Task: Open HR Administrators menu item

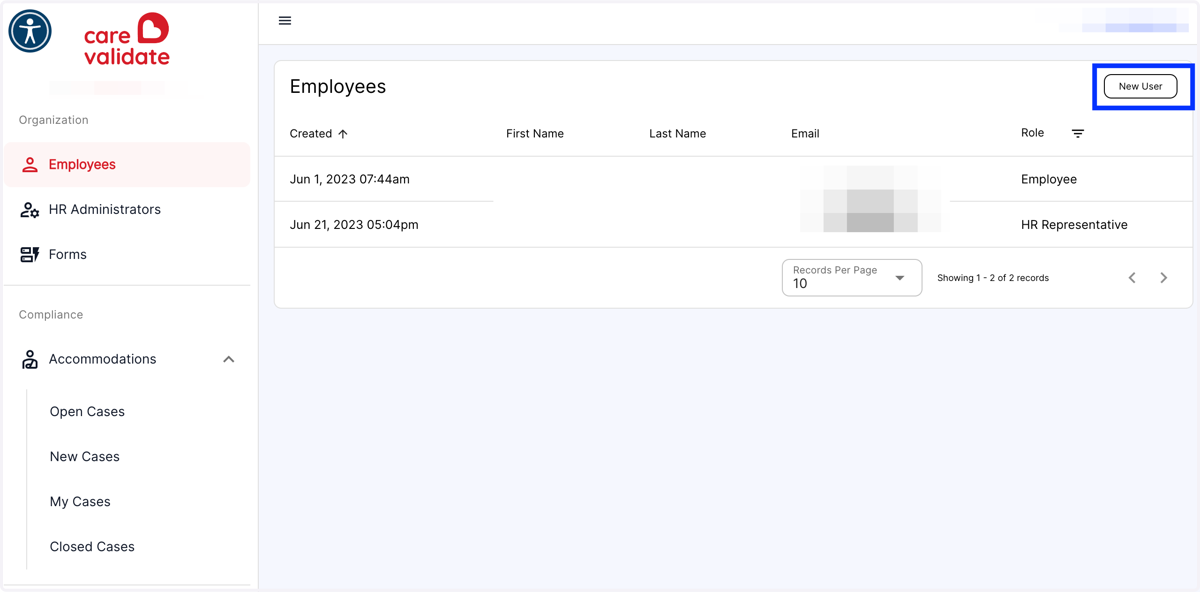Action: point(127,210)
